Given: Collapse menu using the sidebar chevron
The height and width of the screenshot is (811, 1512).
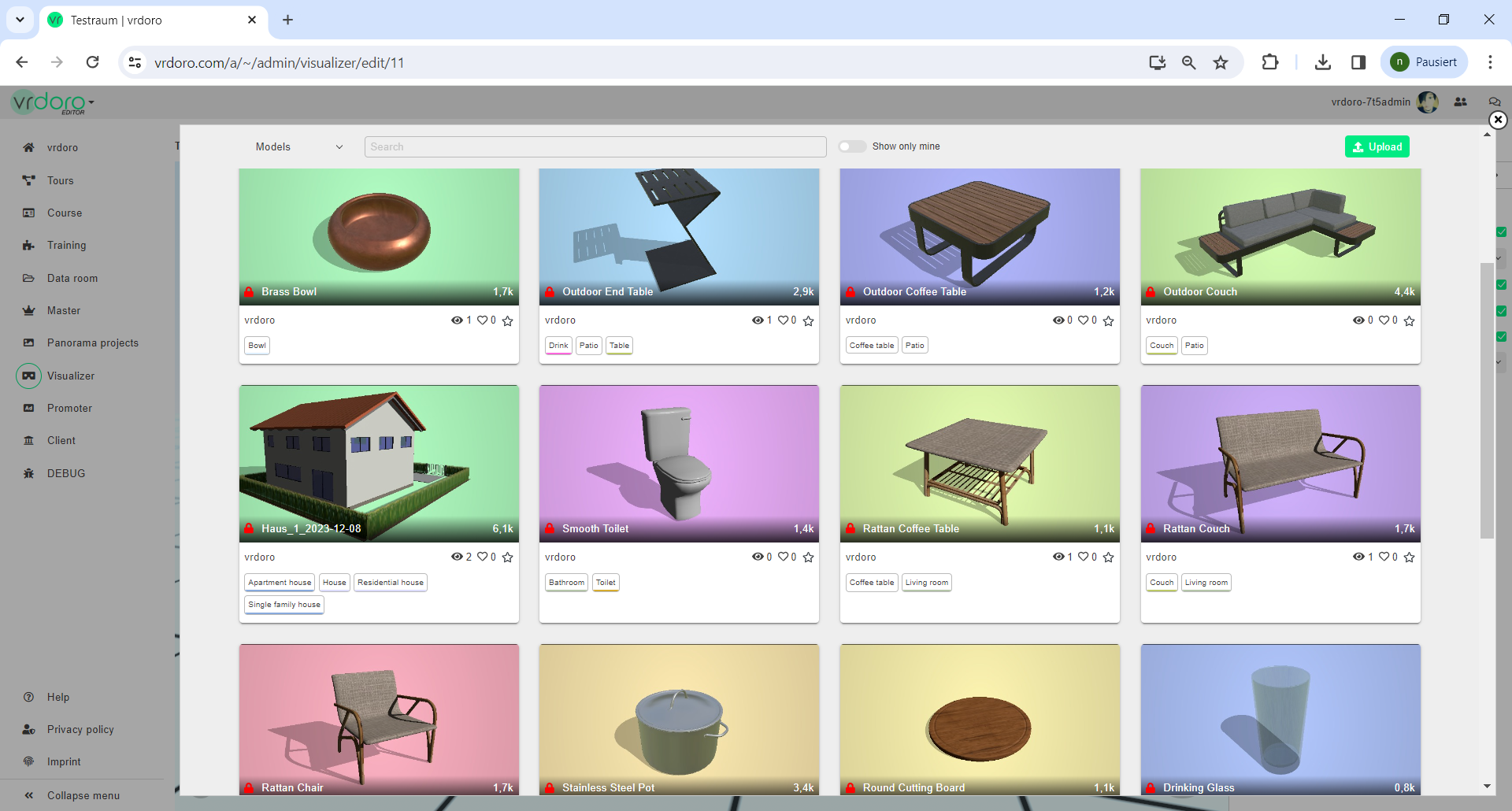Looking at the screenshot, I should (29, 795).
